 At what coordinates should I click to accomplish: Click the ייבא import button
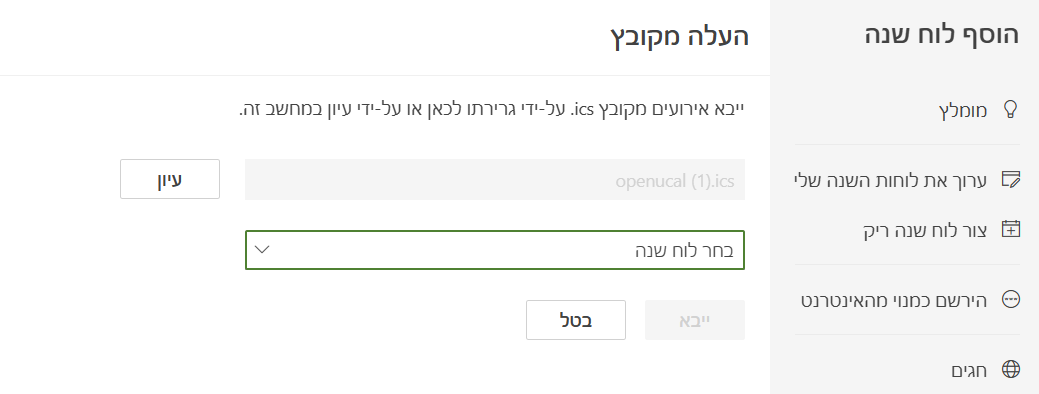point(695,320)
